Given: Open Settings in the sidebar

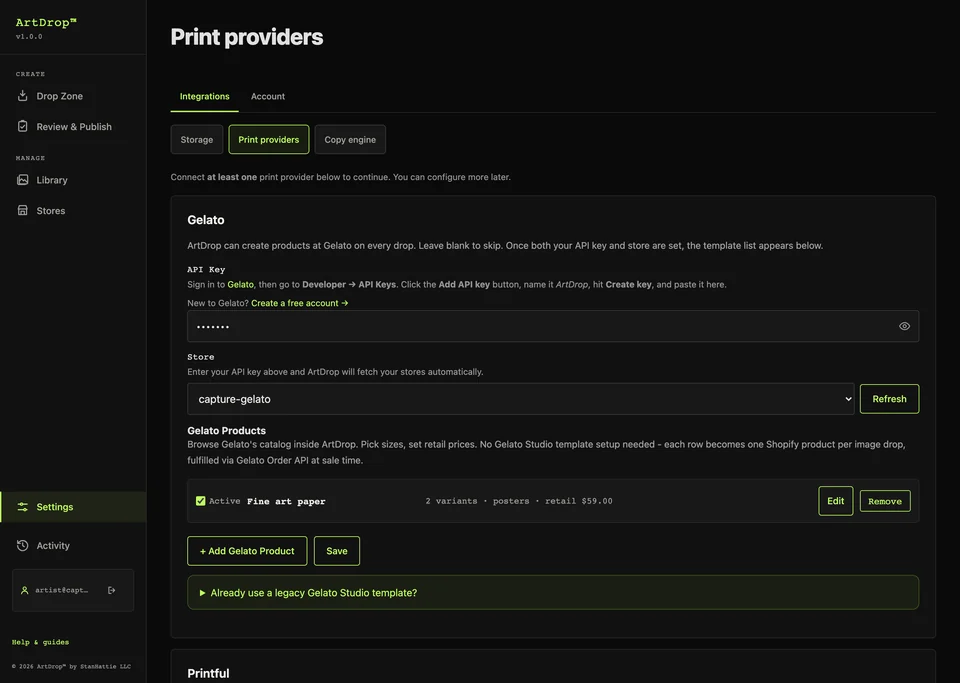Looking at the screenshot, I should [x=73, y=507].
